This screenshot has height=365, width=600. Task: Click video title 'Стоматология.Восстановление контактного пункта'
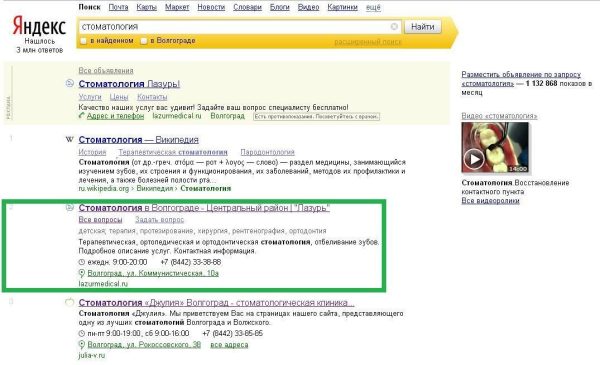(515, 187)
